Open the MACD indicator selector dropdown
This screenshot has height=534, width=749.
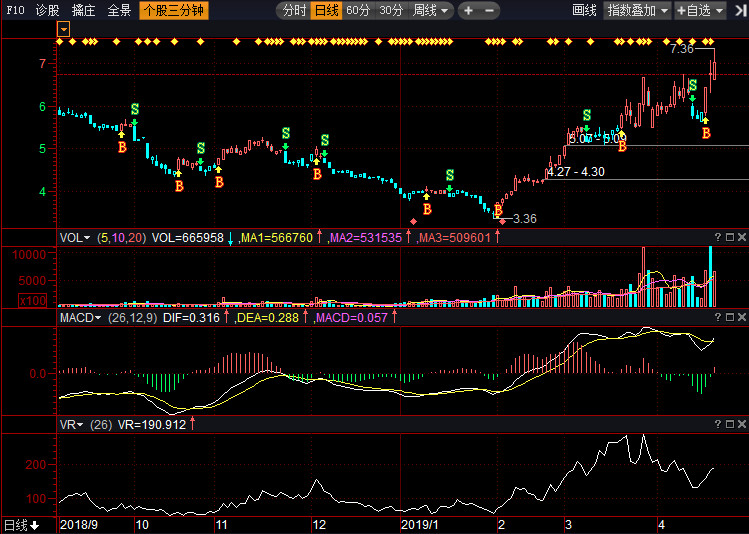click(80, 317)
